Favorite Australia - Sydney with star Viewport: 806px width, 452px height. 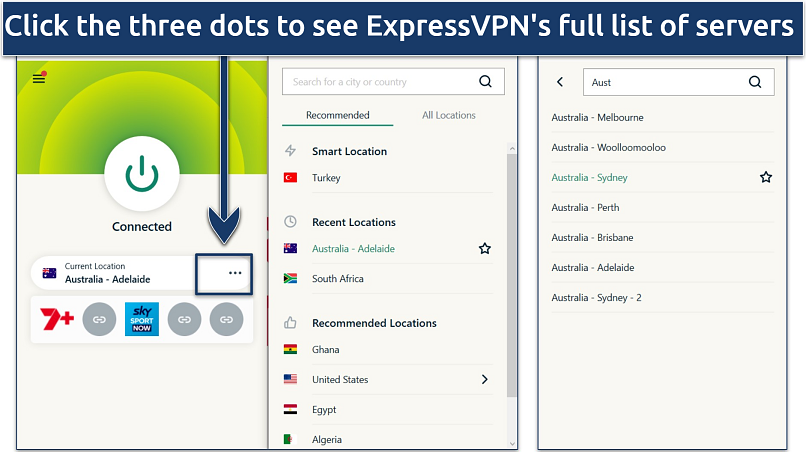pyautogui.click(x=766, y=177)
